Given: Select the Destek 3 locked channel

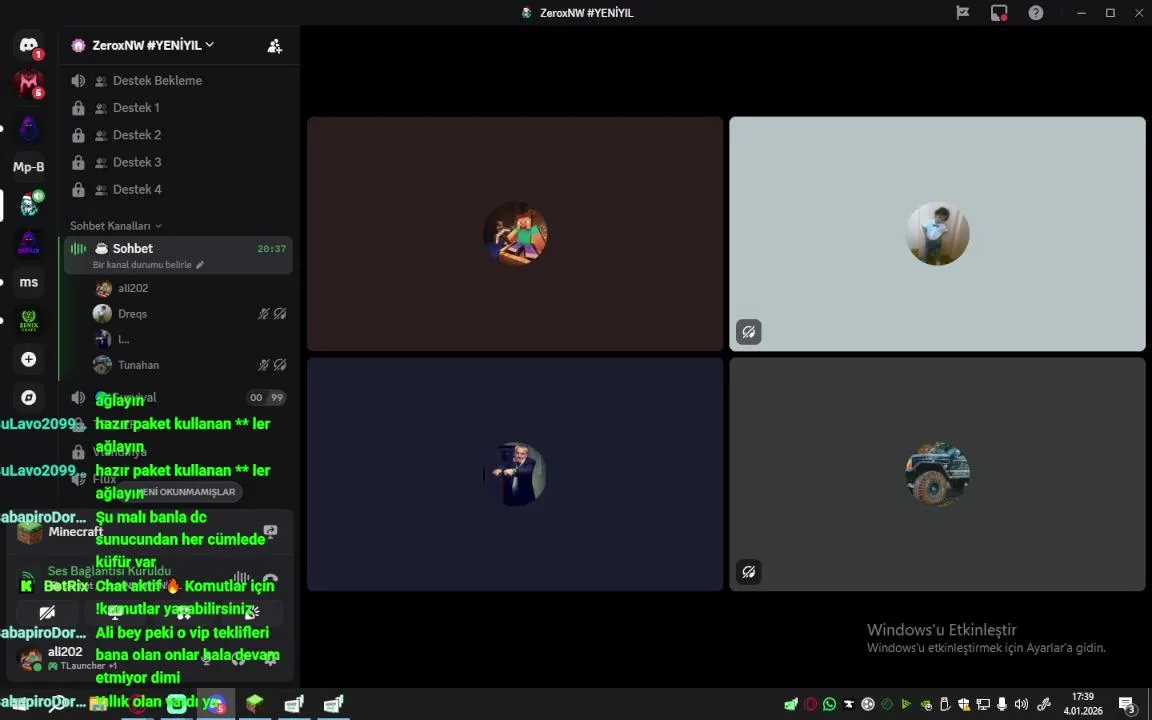Looking at the screenshot, I should click(x=179, y=162).
